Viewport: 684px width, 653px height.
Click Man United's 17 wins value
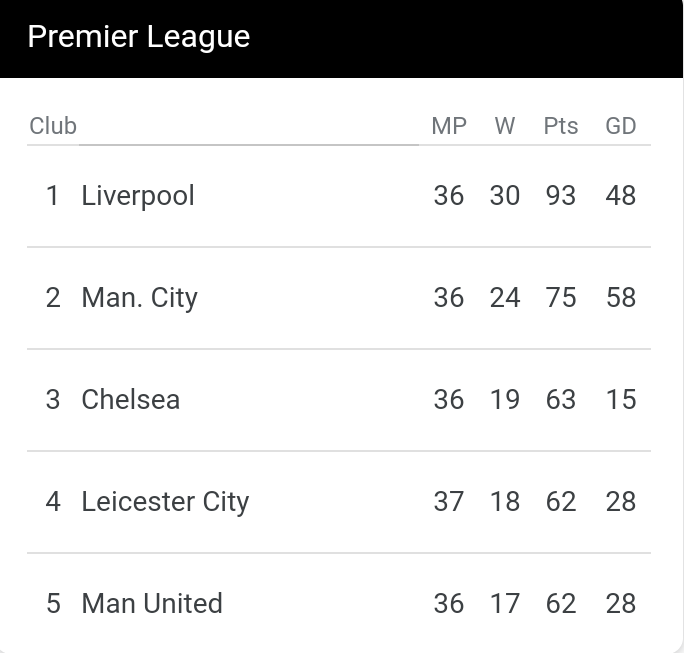(x=505, y=604)
